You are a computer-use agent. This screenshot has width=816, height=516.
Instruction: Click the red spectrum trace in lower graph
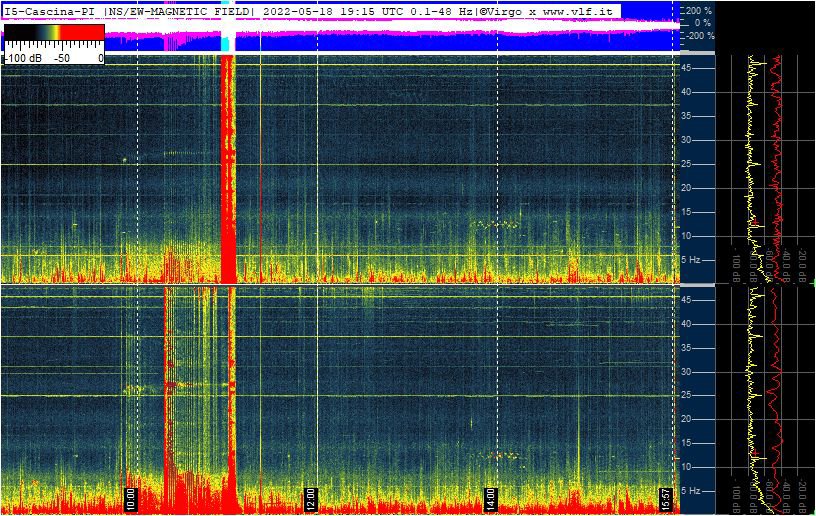click(x=772, y=400)
